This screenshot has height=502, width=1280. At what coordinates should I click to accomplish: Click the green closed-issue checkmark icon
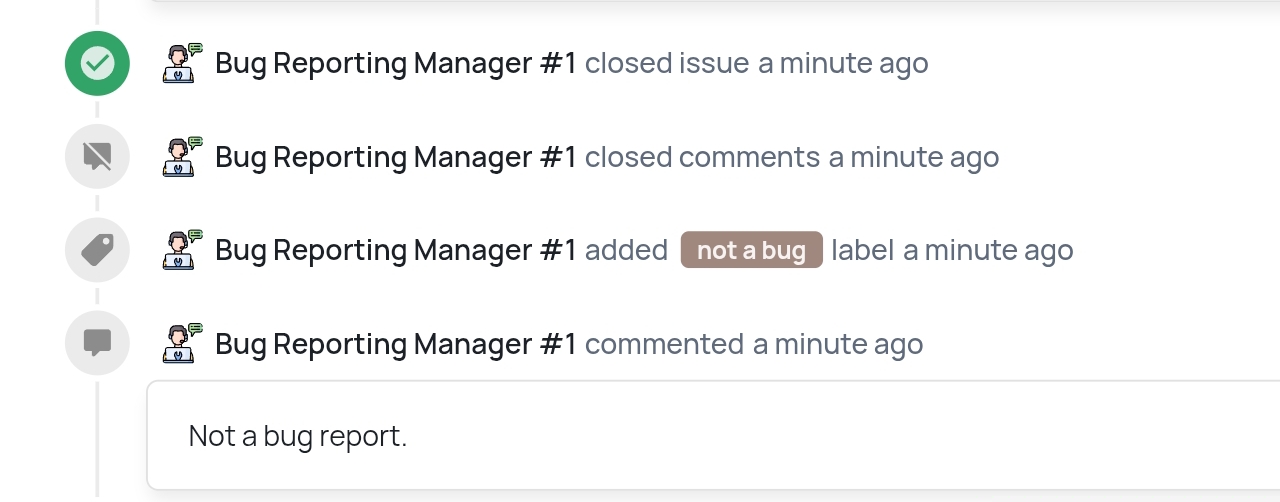click(97, 63)
